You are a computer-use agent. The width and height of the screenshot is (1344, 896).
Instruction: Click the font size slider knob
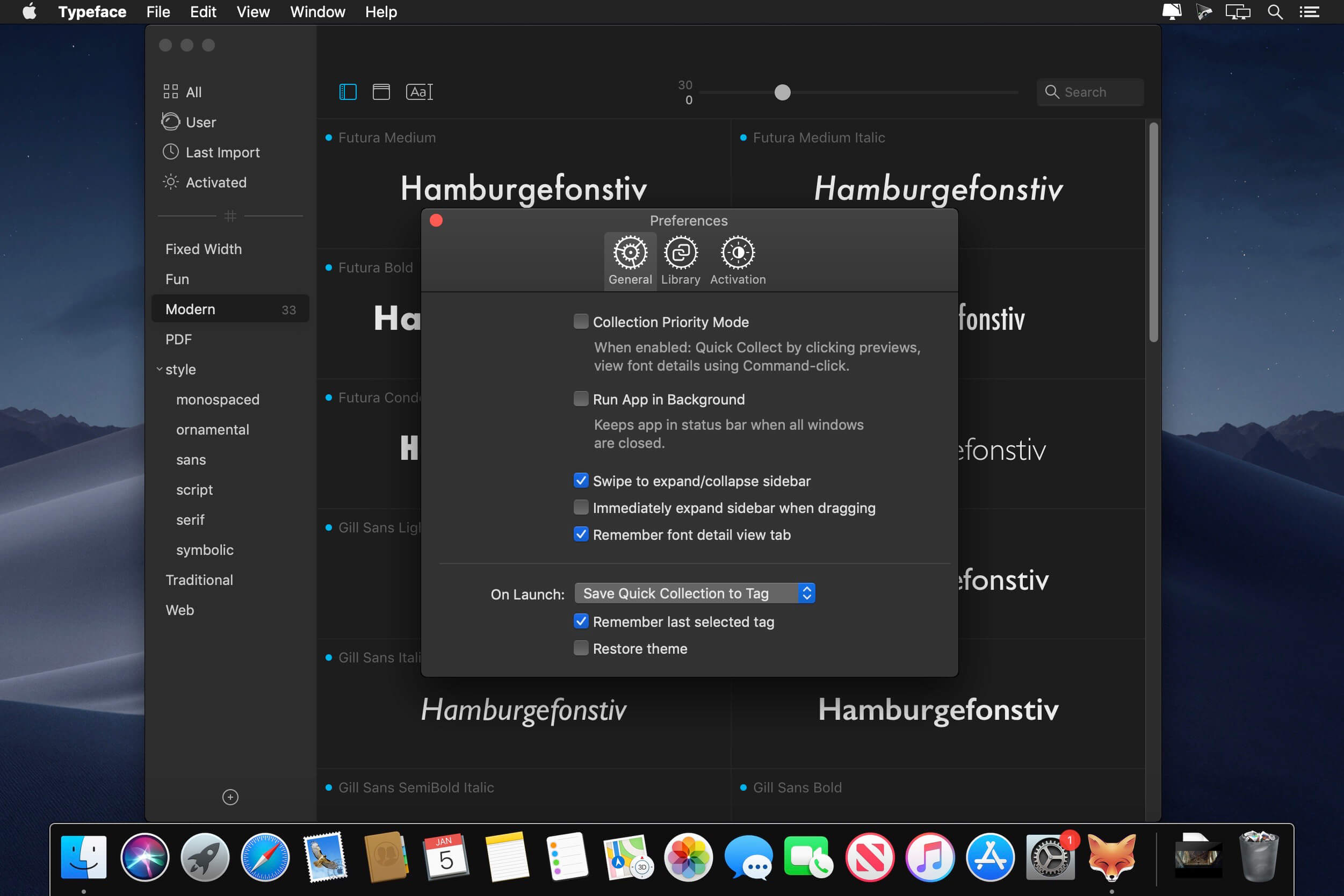[782, 92]
